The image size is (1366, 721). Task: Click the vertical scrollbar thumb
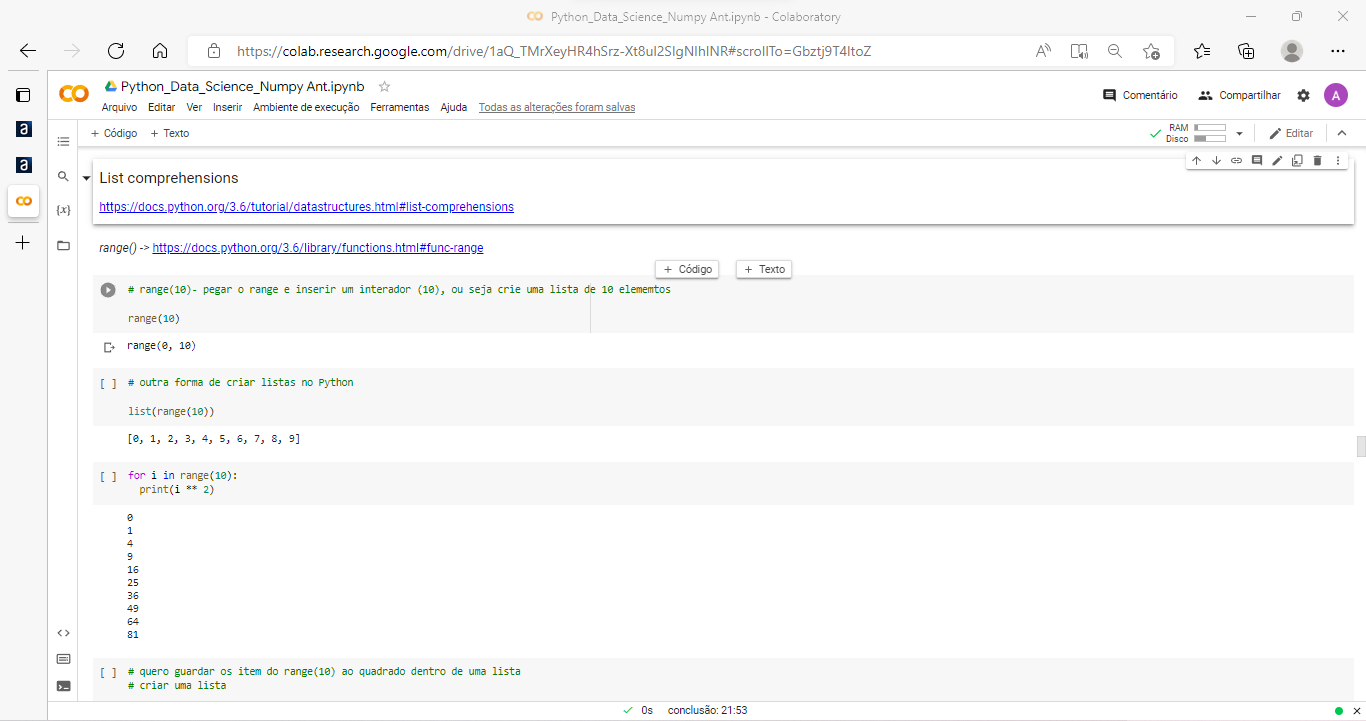[1360, 446]
